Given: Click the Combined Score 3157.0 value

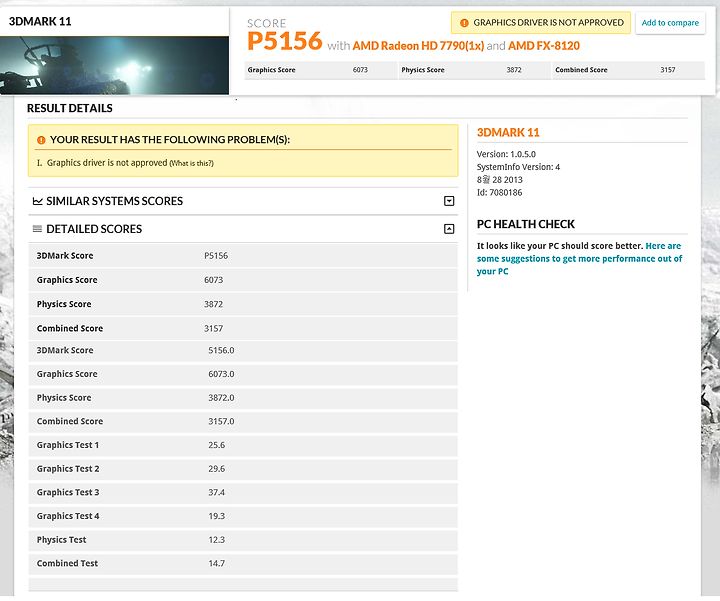Looking at the screenshot, I should (x=221, y=421).
